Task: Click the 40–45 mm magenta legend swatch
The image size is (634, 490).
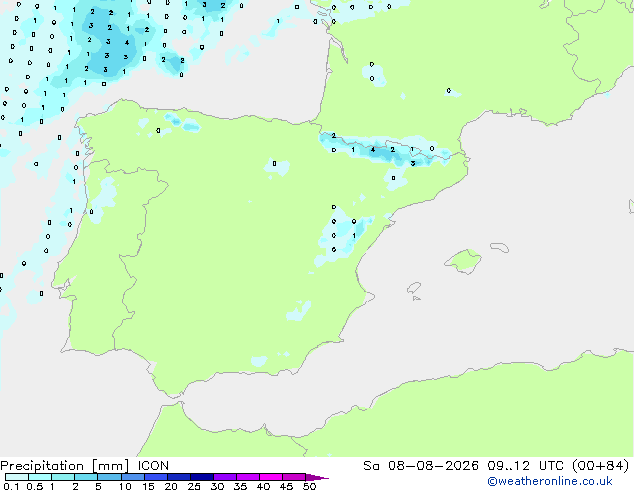Action: click(x=271, y=477)
